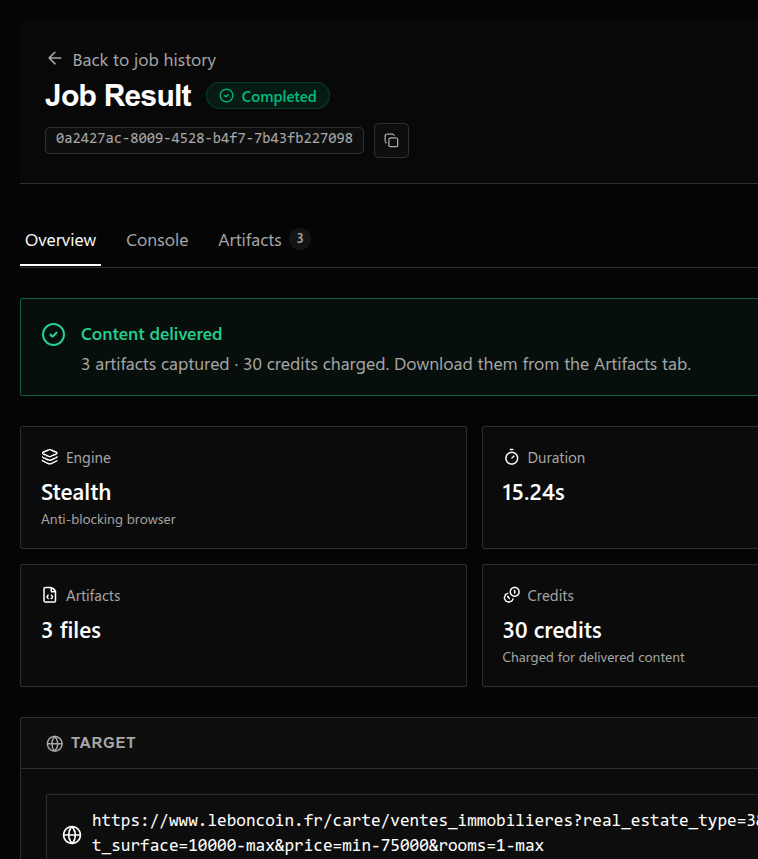
Task: Click the globe icon beside TARGET heading
Action: pos(55,743)
